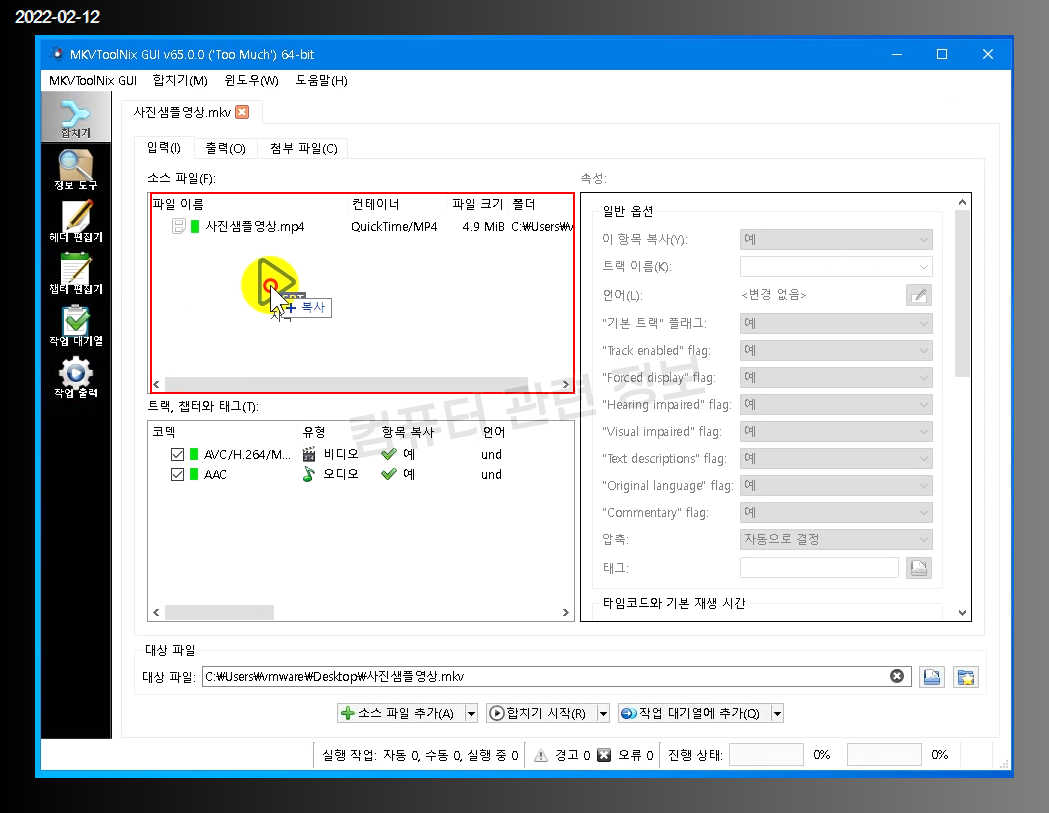Click the language edit pencil button
Viewport: 1049px width, 813px height.
[919, 295]
